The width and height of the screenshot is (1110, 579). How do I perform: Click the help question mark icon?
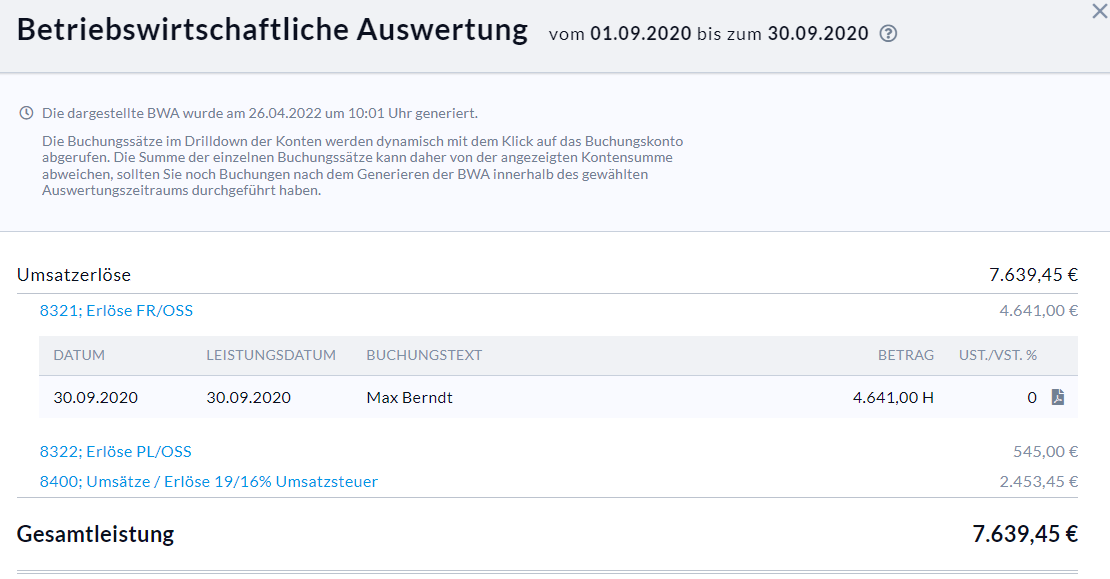tap(888, 33)
